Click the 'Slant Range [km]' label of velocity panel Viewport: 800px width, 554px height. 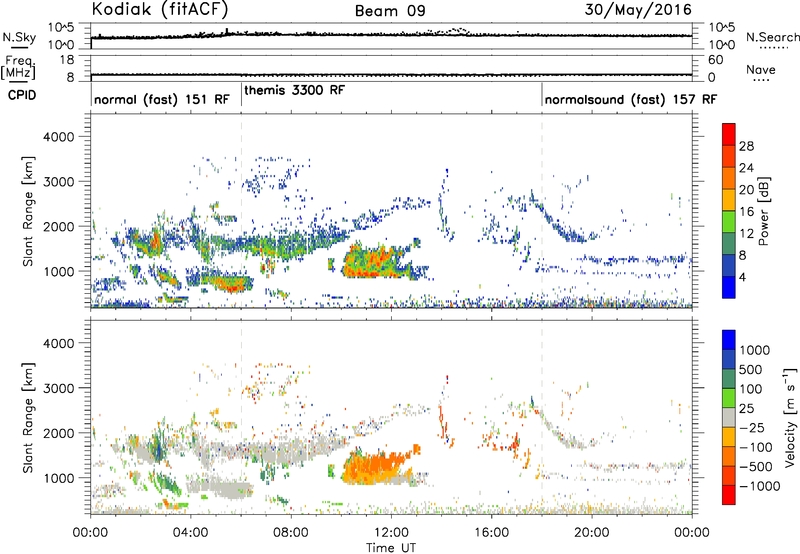[x=28, y=418]
